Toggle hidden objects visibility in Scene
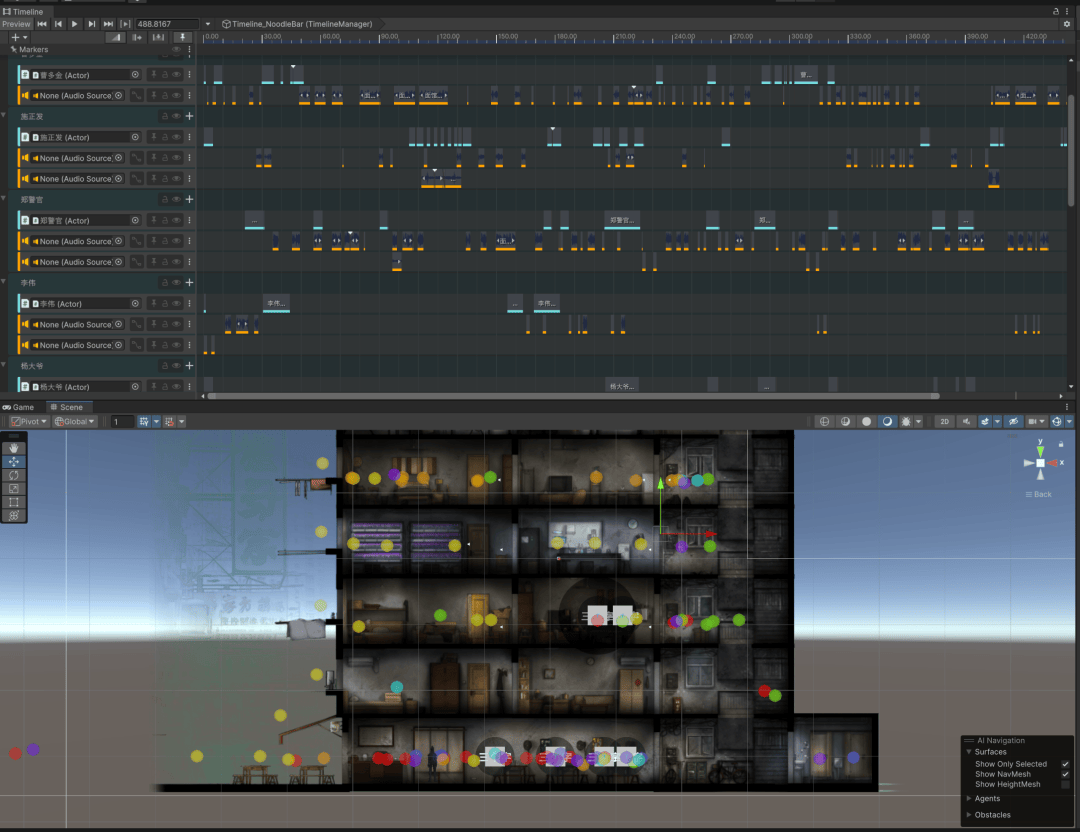Image resolution: width=1080 pixels, height=832 pixels. click(x=1013, y=422)
